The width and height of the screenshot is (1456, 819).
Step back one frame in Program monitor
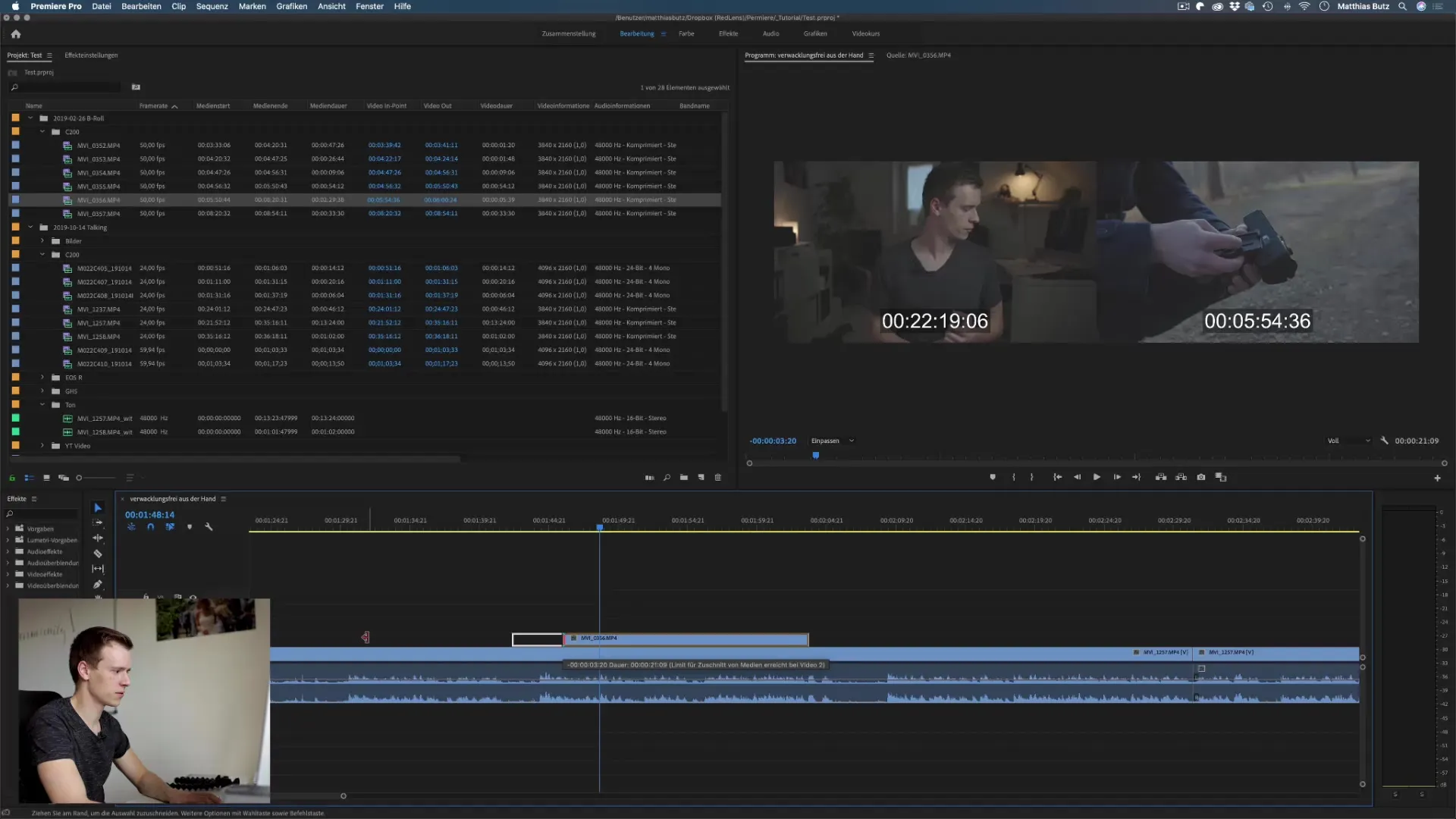(1077, 477)
